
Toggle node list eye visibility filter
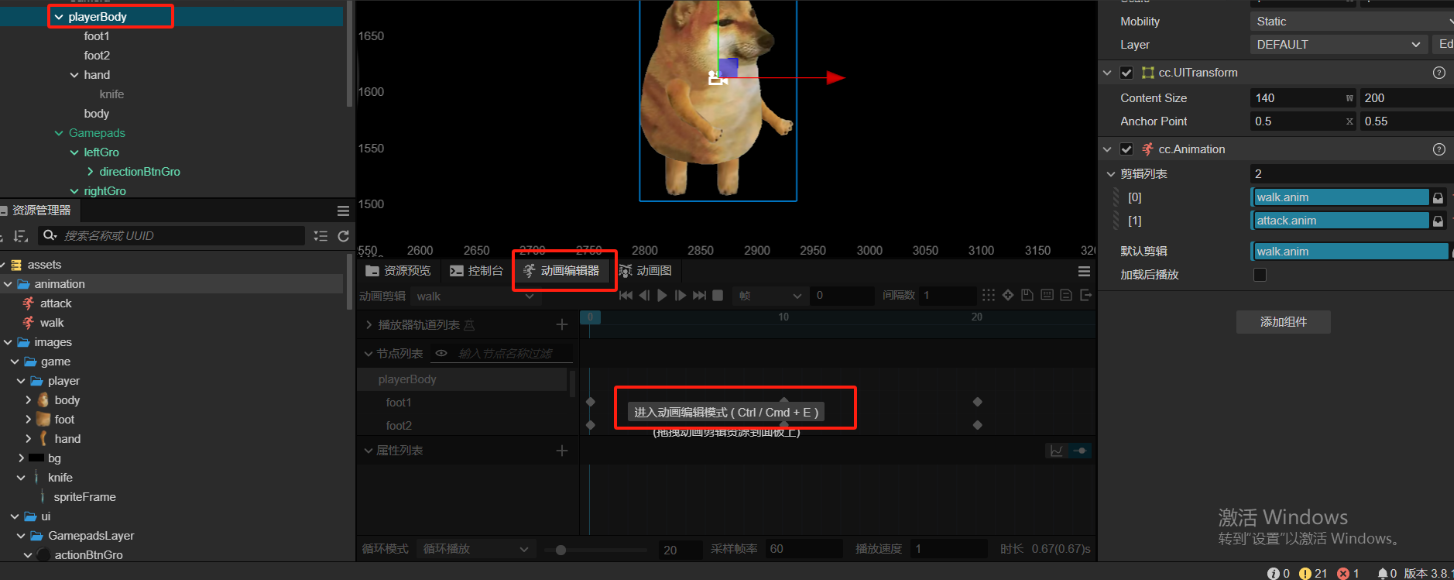click(x=441, y=353)
